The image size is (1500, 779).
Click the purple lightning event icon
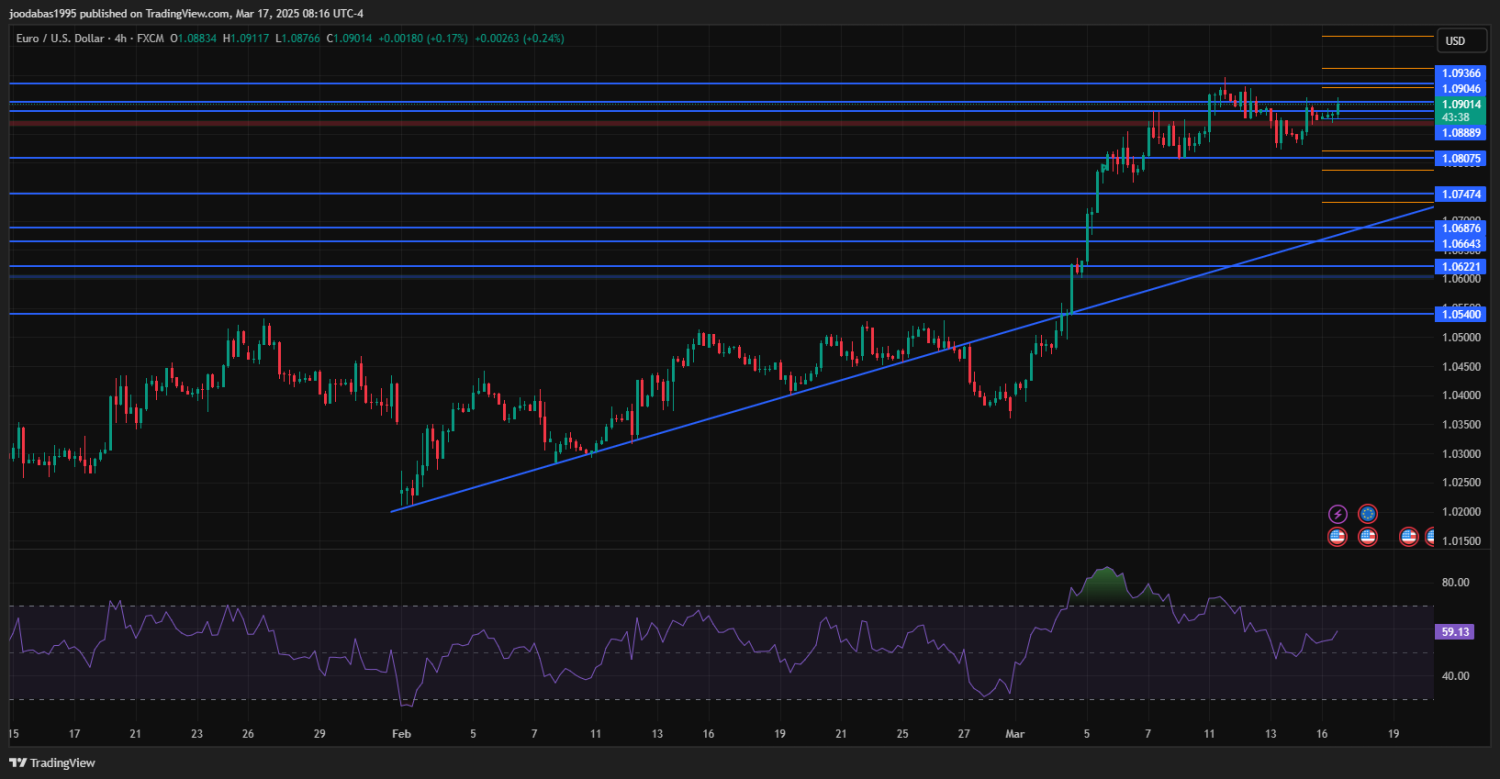coord(1337,514)
